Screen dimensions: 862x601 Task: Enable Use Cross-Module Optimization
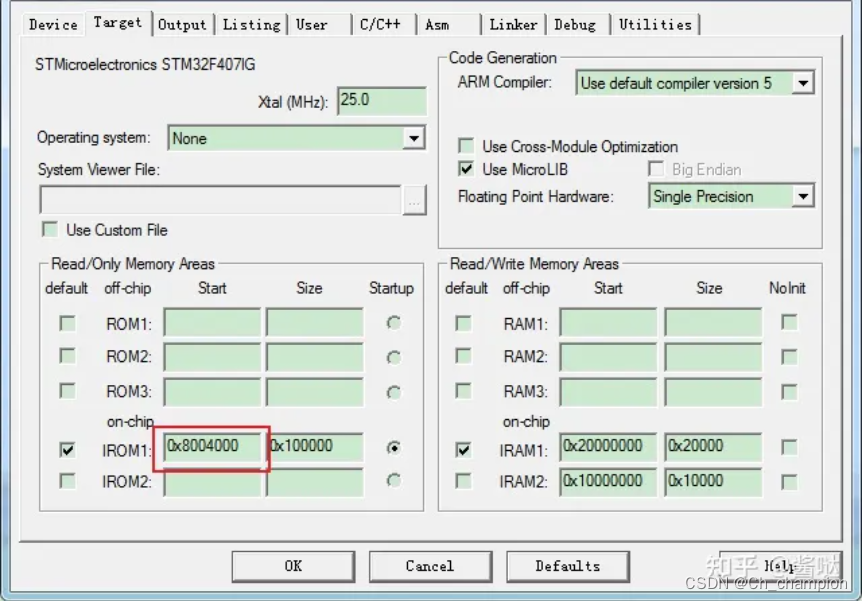[x=465, y=145]
